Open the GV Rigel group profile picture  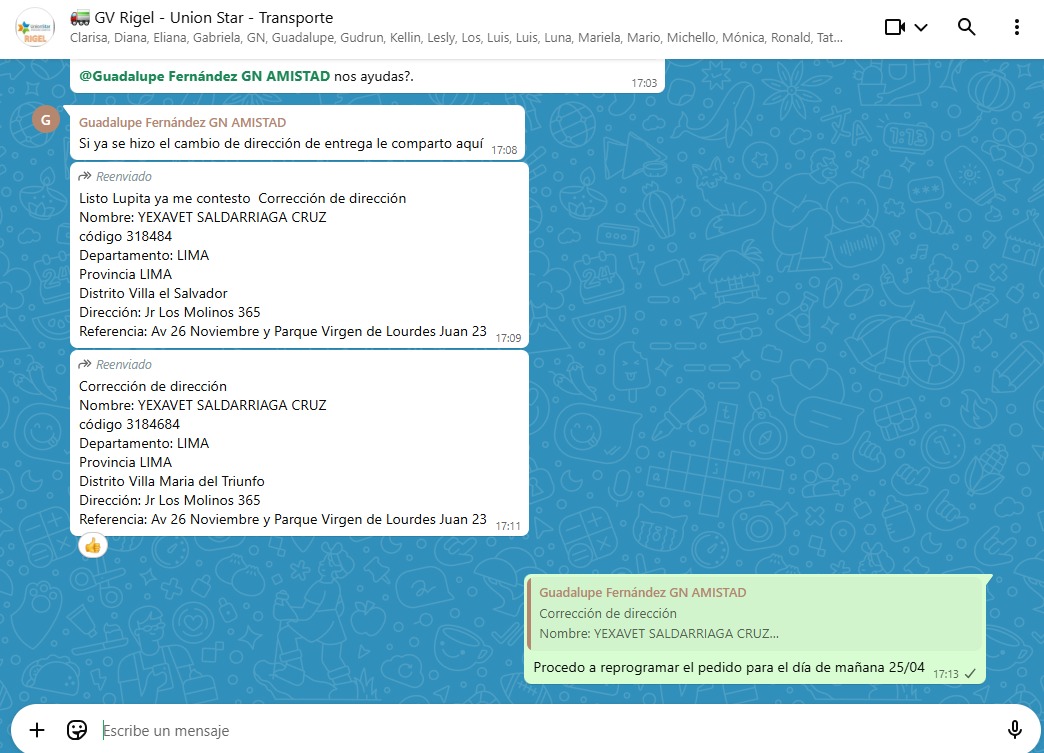[35, 27]
